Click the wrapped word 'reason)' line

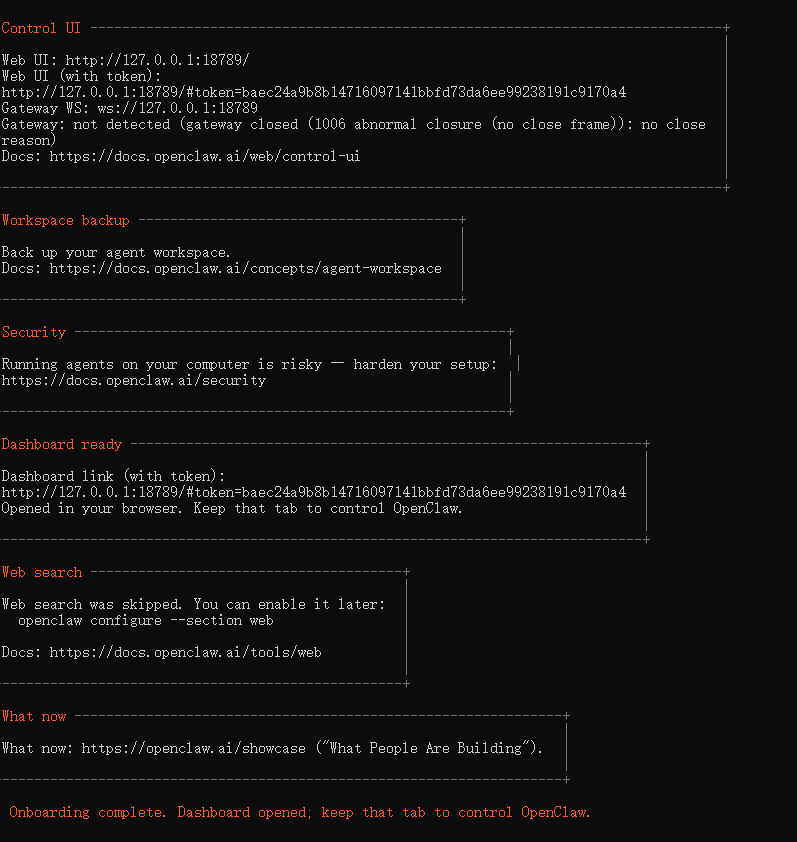coord(28,141)
